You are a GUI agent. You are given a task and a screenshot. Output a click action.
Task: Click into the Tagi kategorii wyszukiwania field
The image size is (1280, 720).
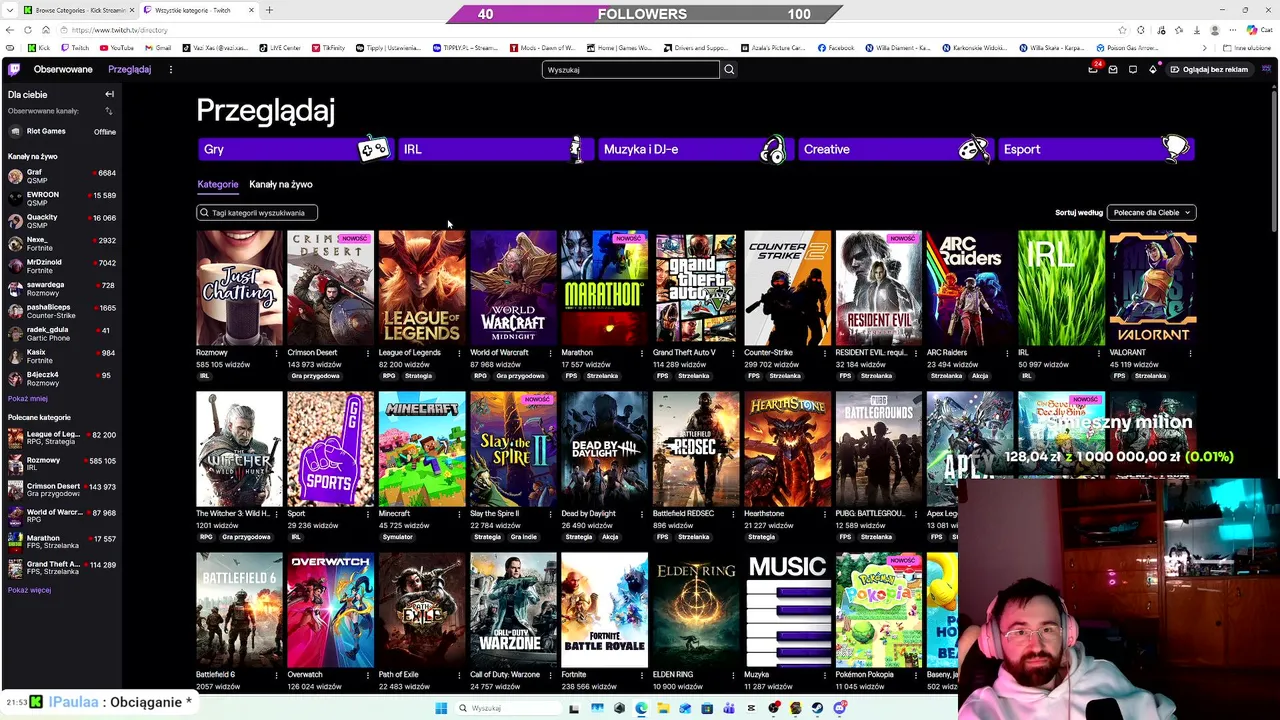257,212
